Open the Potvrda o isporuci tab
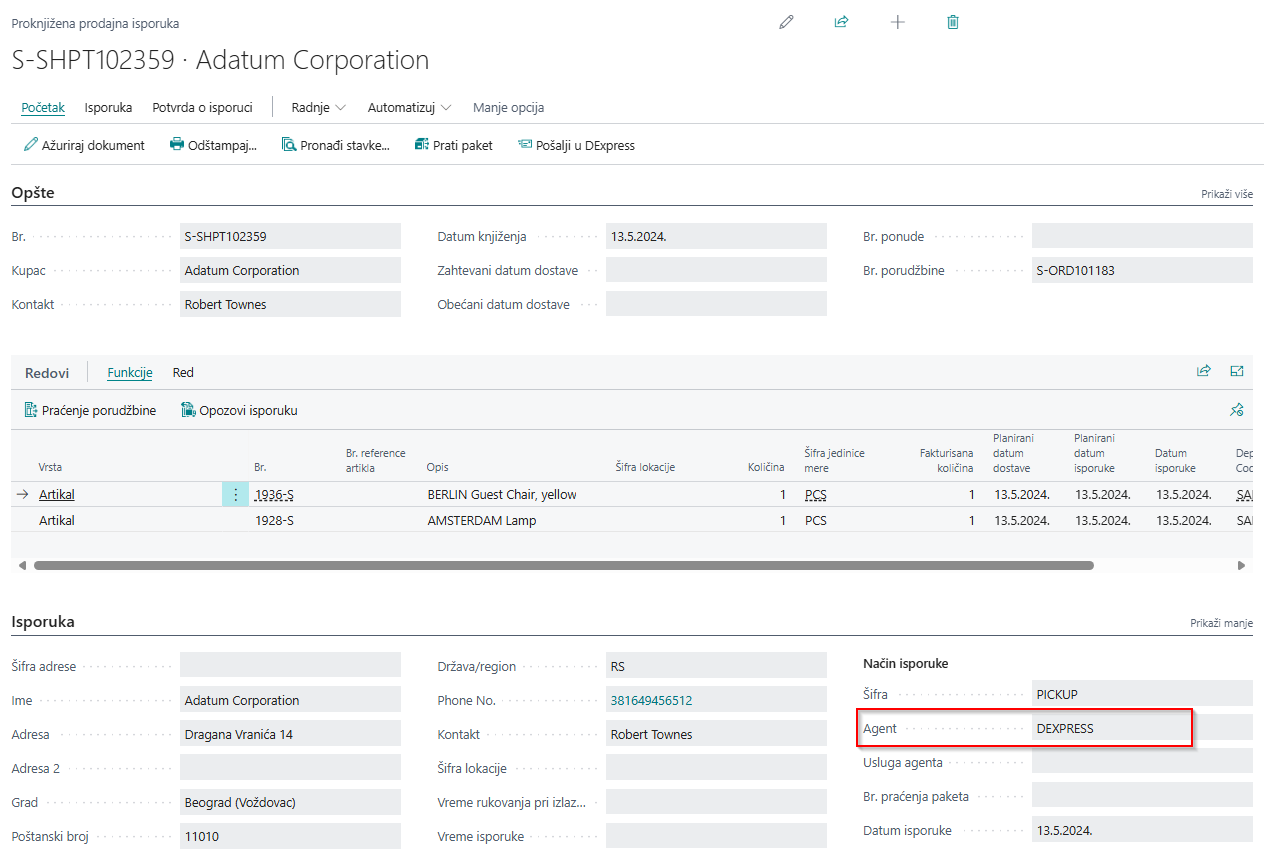This screenshot has width=1264, height=856. 202,107
